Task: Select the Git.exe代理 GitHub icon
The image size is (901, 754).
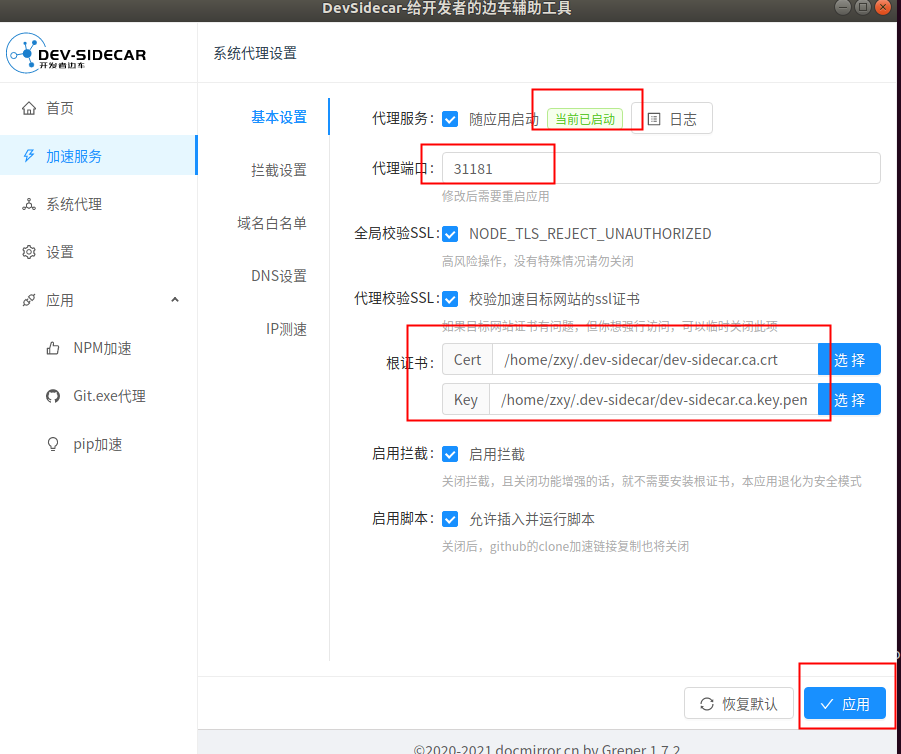Action: point(52,396)
